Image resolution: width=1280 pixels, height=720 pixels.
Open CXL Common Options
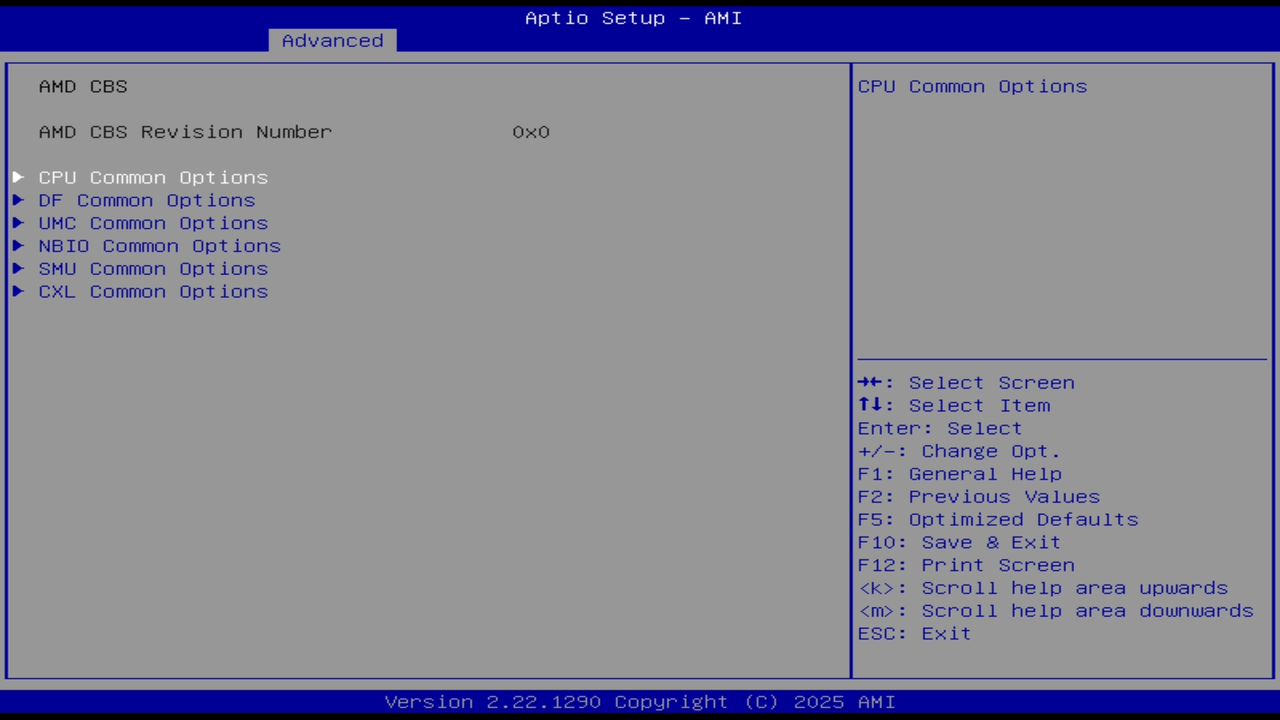pos(153,291)
